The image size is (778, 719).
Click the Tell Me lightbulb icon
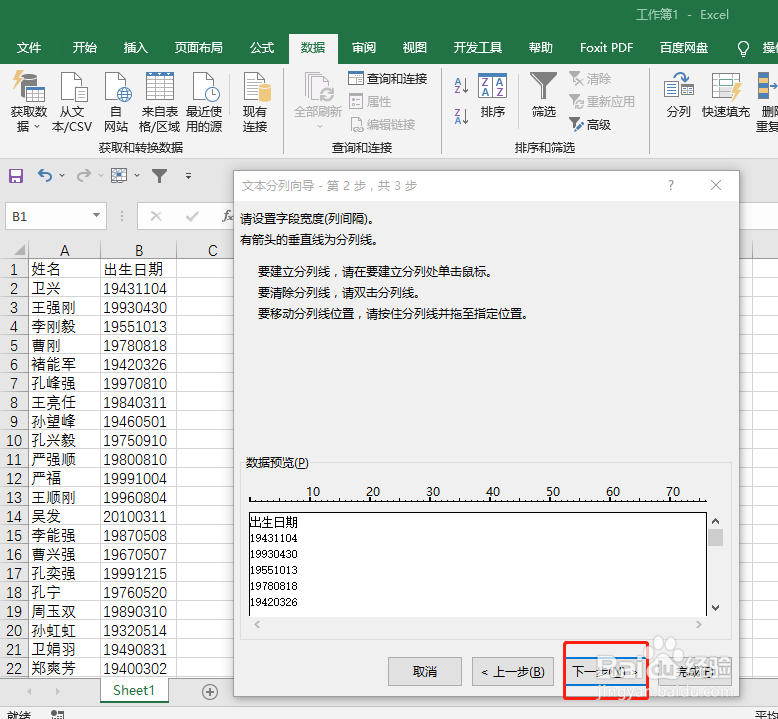743,48
